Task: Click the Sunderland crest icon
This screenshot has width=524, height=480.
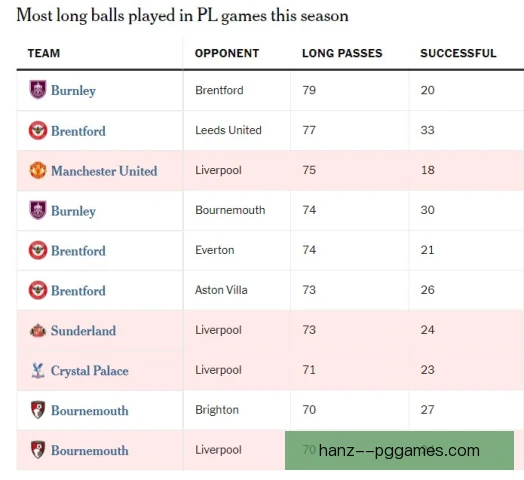Action: pyautogui.click(x=38, y=330)
